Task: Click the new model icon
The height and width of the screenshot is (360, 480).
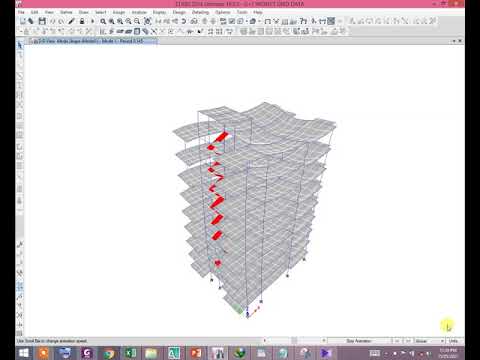Action: click(x=23, y=21)
